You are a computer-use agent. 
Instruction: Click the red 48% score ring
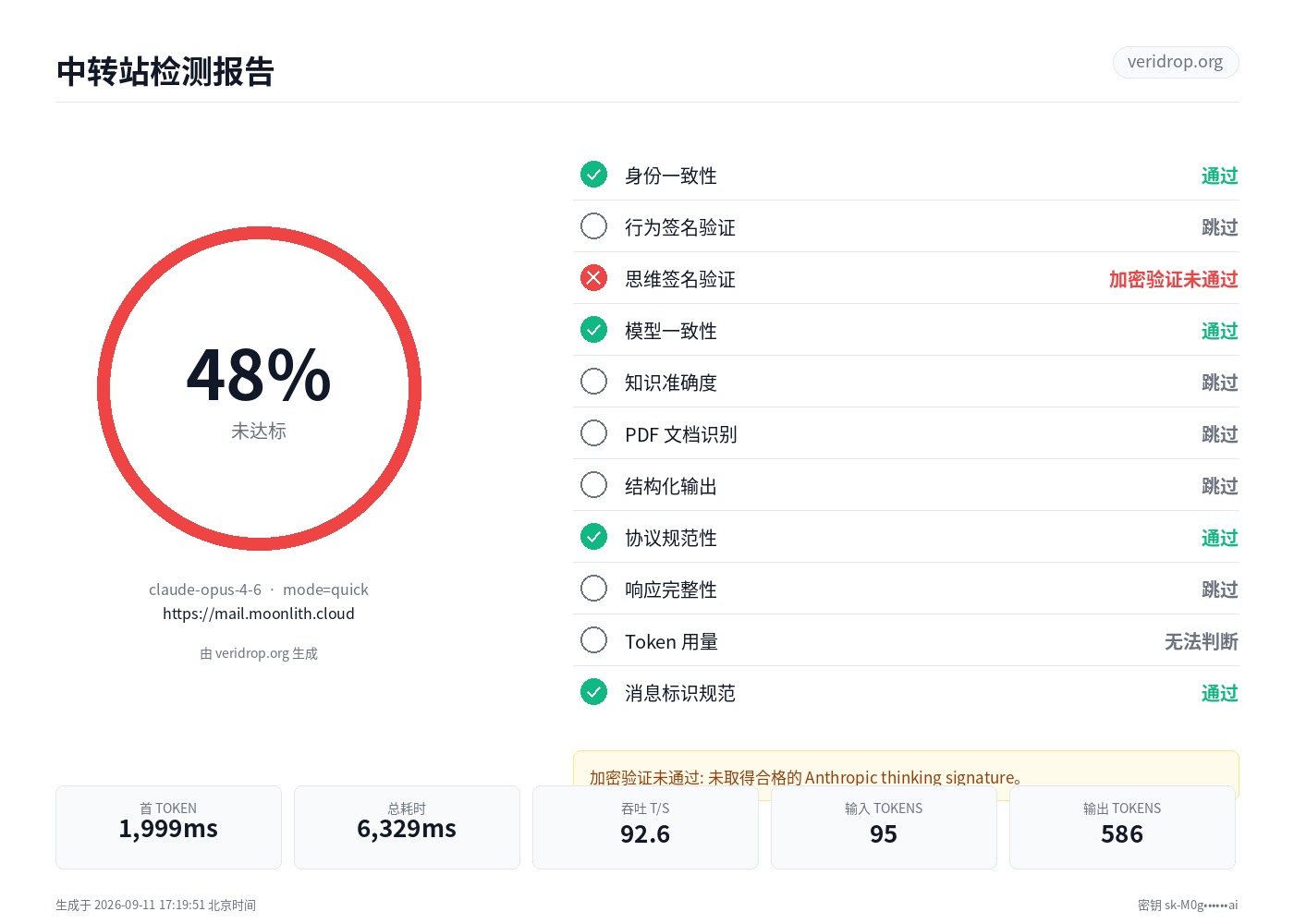tap(259, 388)
